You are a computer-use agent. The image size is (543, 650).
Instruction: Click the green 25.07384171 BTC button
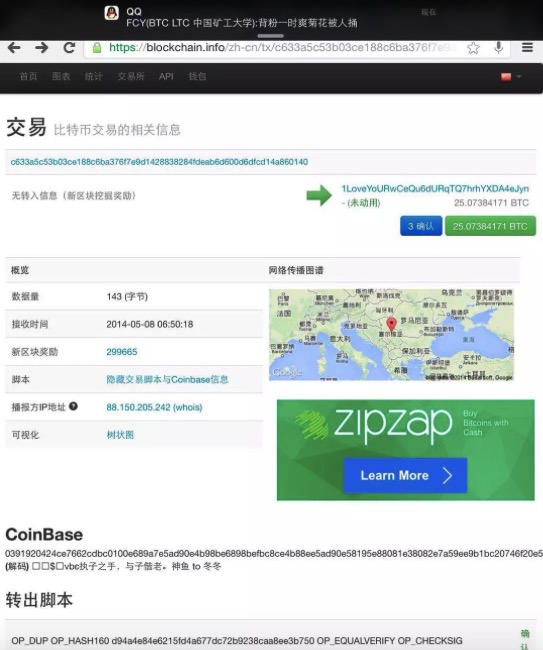pos(490,226)
